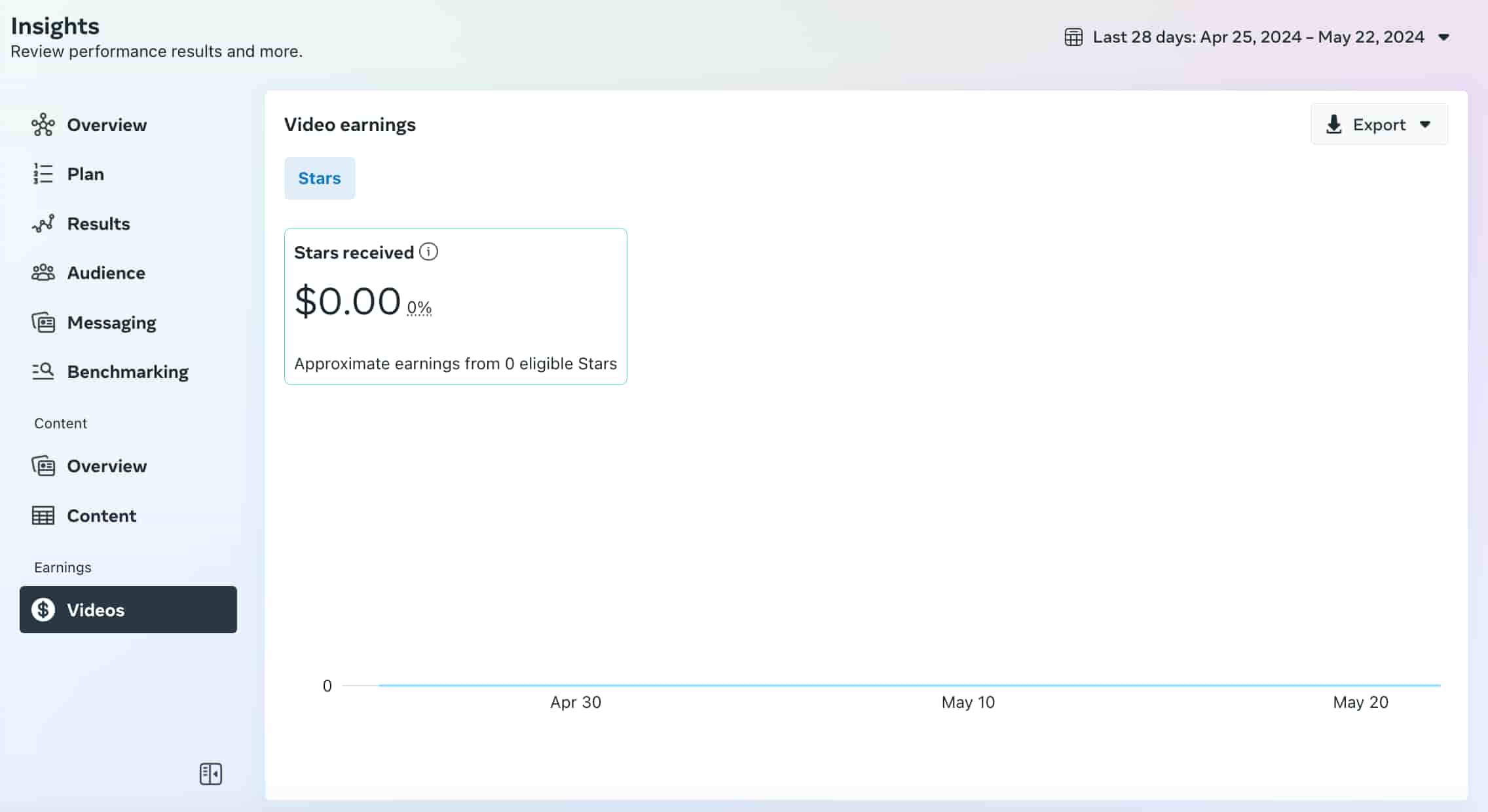The height and width of the screenshot is (812, 1488).
Task: Click the 0% change link
Action: click(419, 307)
